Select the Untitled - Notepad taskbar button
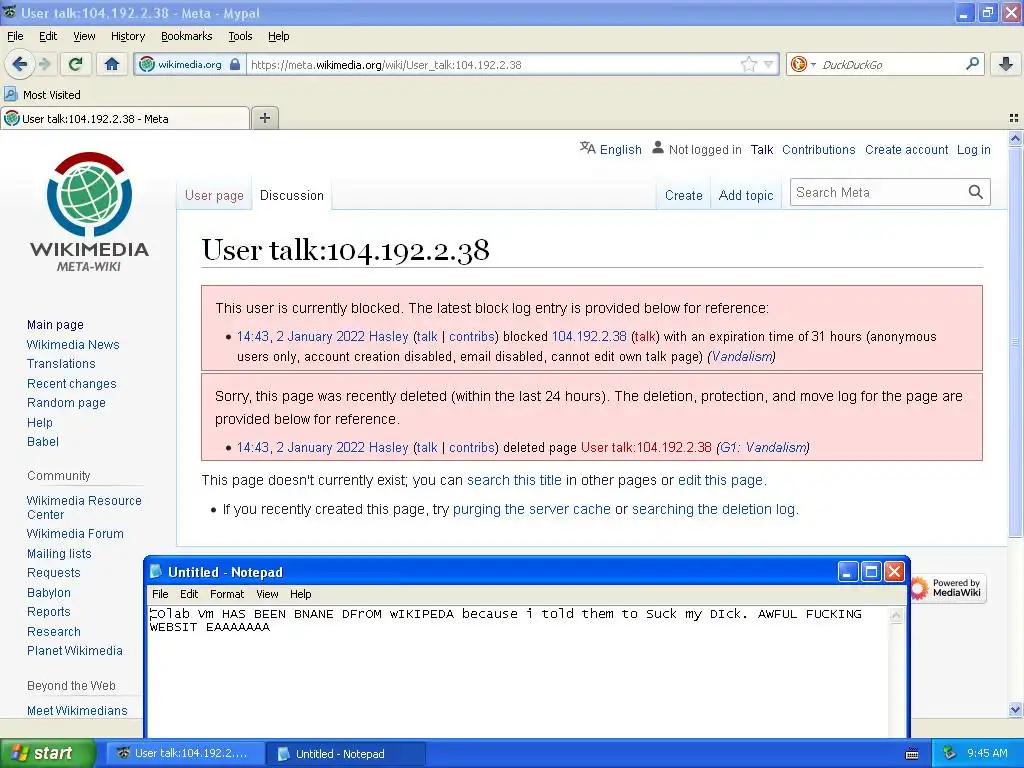 pyautogui.click(x=347, y=754)
